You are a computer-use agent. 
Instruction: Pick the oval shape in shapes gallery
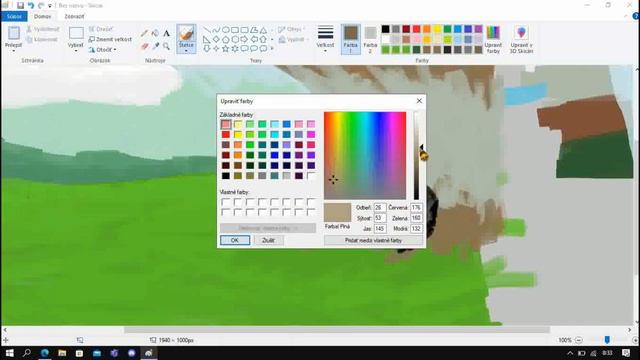point(225,30)
